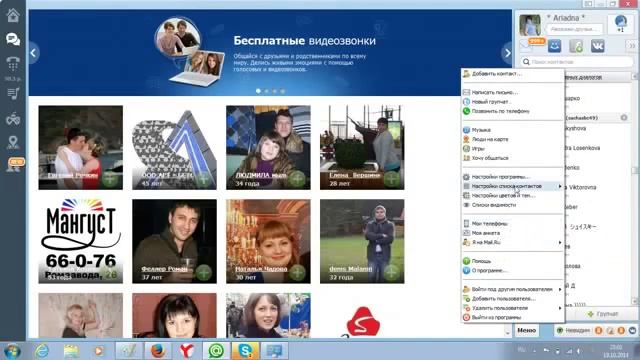The width and height of the screenshot is (640, 360).
Task: Choose Добавить пользователя menu item
Action: coord(513,298)
